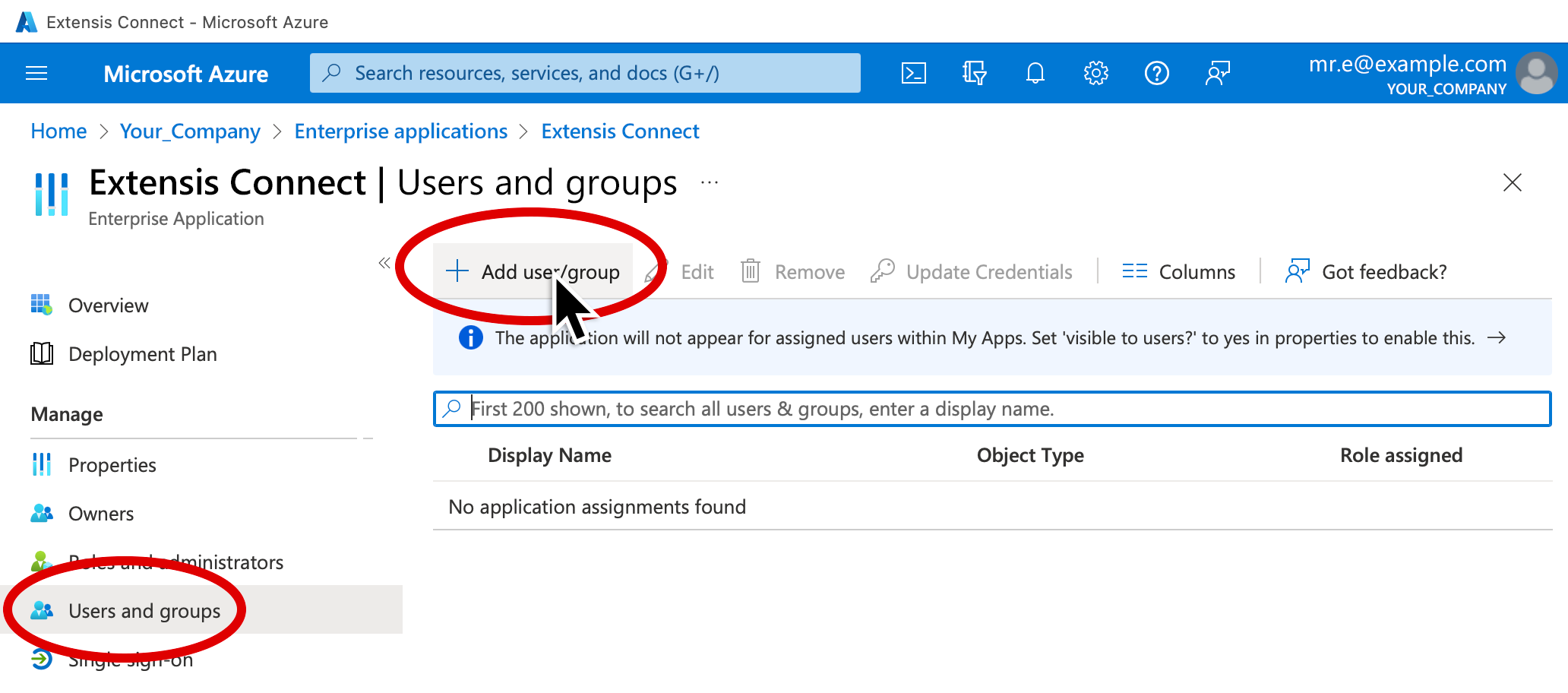Open the feedback icon in the top bar

[1217, 73]
